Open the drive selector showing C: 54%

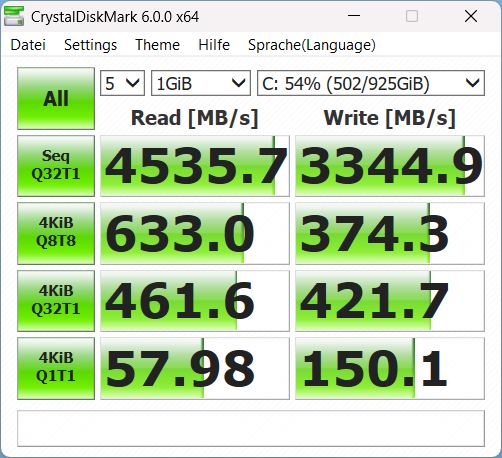(x=371, y=83)
